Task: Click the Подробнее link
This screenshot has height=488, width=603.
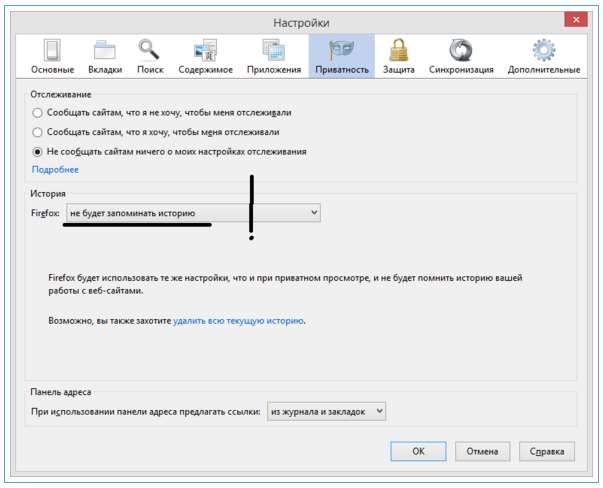Action: [x=55, y=170]
